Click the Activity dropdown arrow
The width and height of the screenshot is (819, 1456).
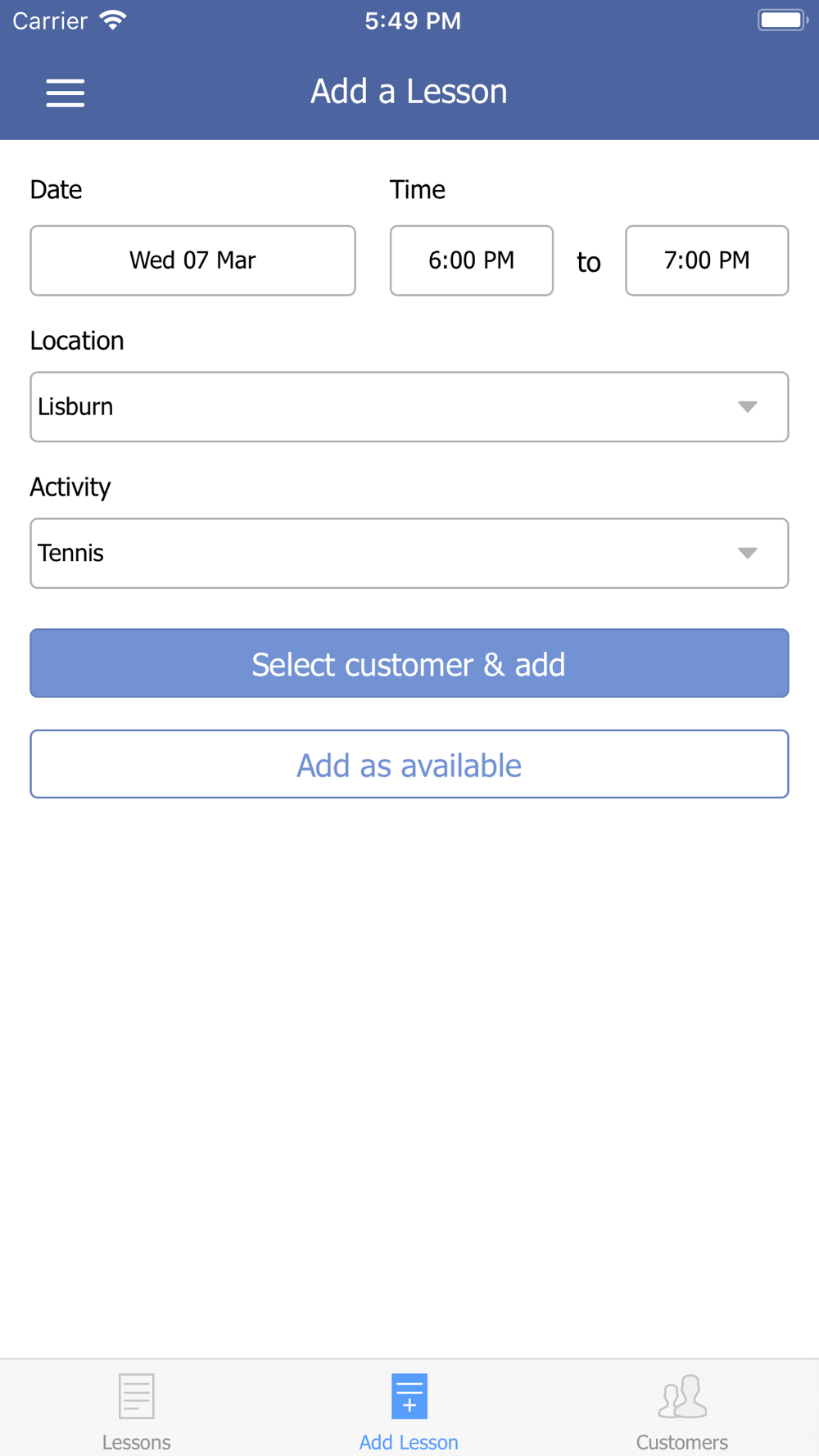click(747, 554)
